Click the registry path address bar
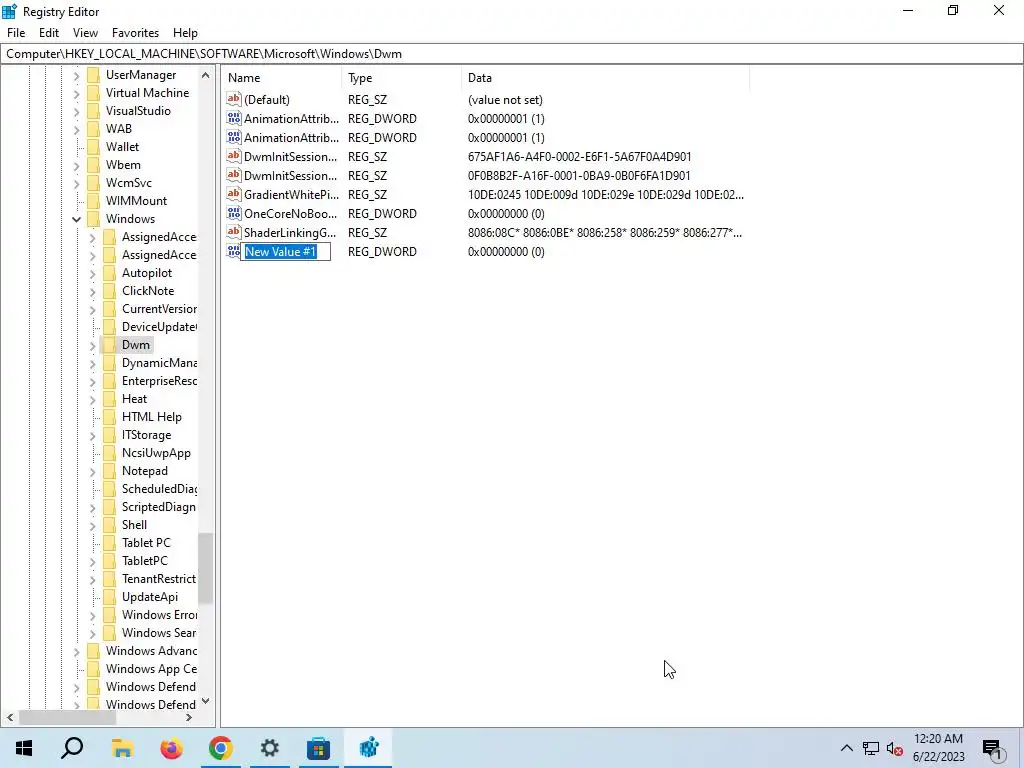 (511, 54)
